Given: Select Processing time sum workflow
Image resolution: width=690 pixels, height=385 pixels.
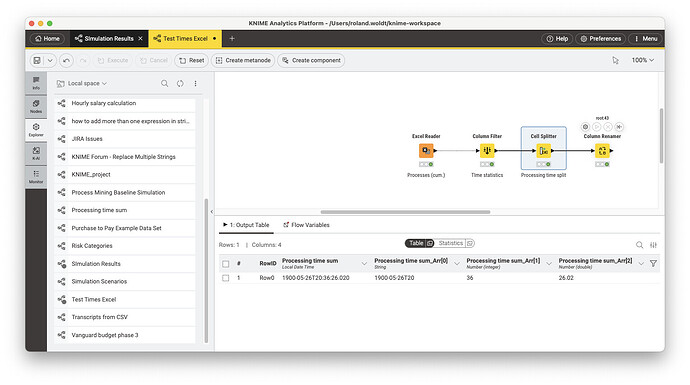Looking at the screenshot, I should coord(125,210).
